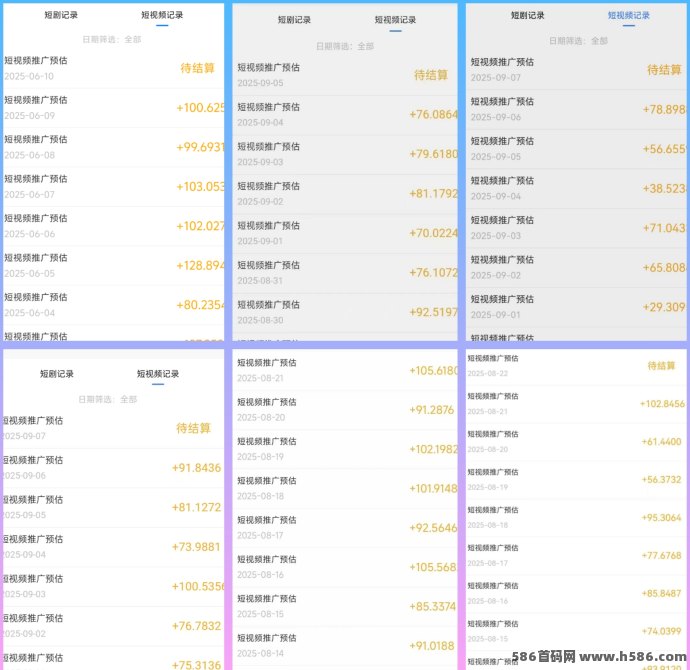Image resolution: width=690 pixels, height=670 pixels.
Task: Select the amount +71.043
Action: [664, 228]
